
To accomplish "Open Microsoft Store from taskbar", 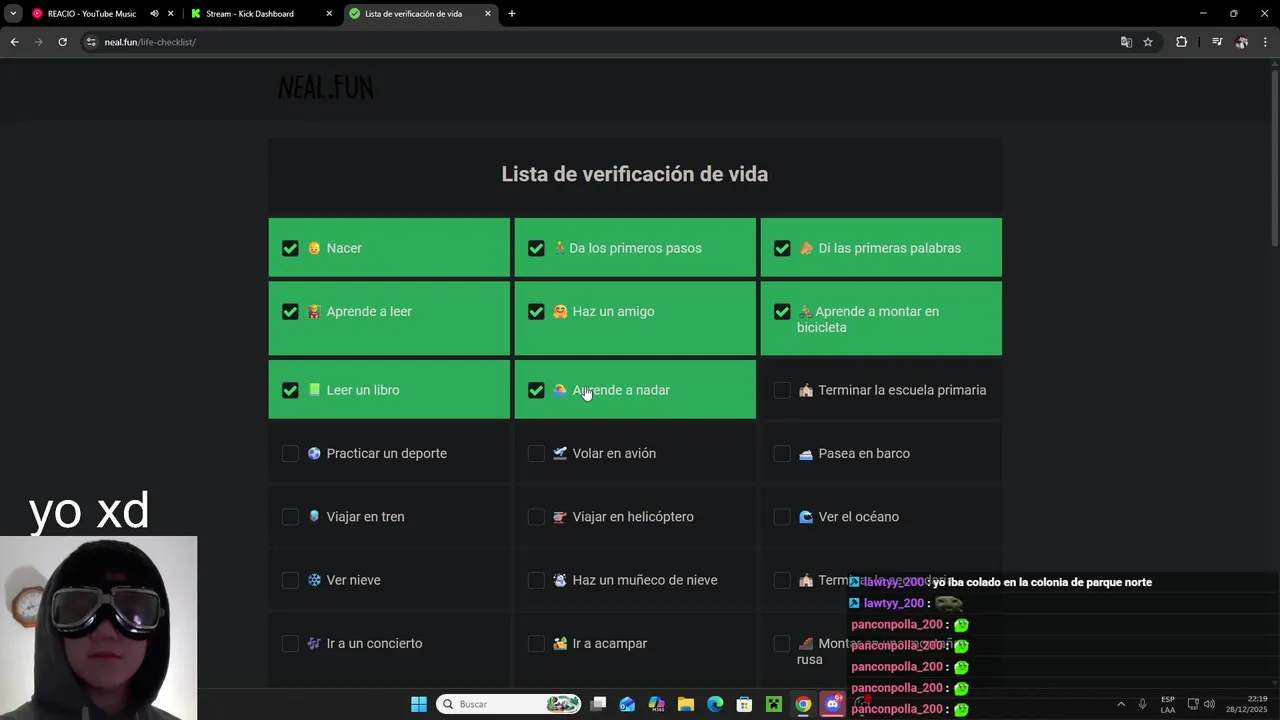I will click(x=744, y=704).
